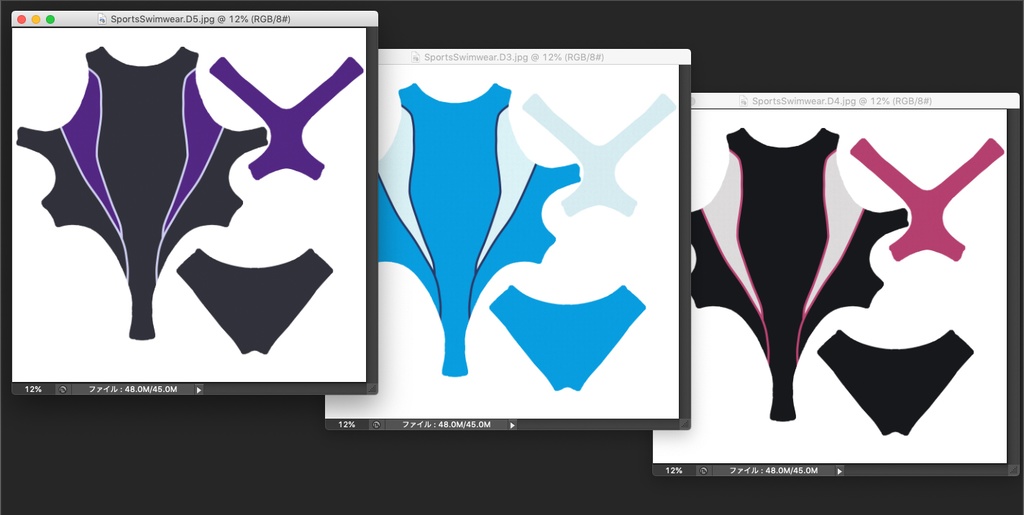Click the blue brief piece in D3
The image size is (1024, 515).
(x=568, y=339)
